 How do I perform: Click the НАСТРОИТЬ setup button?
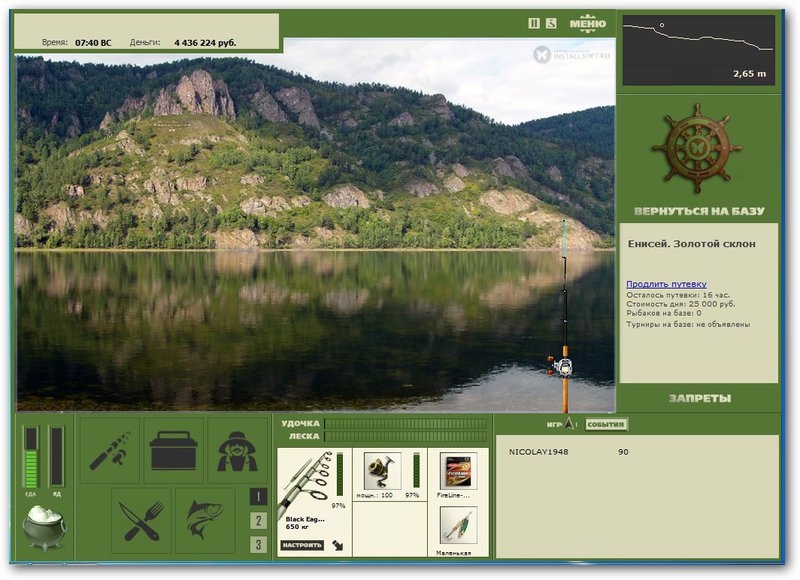pyautogui.click(x=302, y=545)
